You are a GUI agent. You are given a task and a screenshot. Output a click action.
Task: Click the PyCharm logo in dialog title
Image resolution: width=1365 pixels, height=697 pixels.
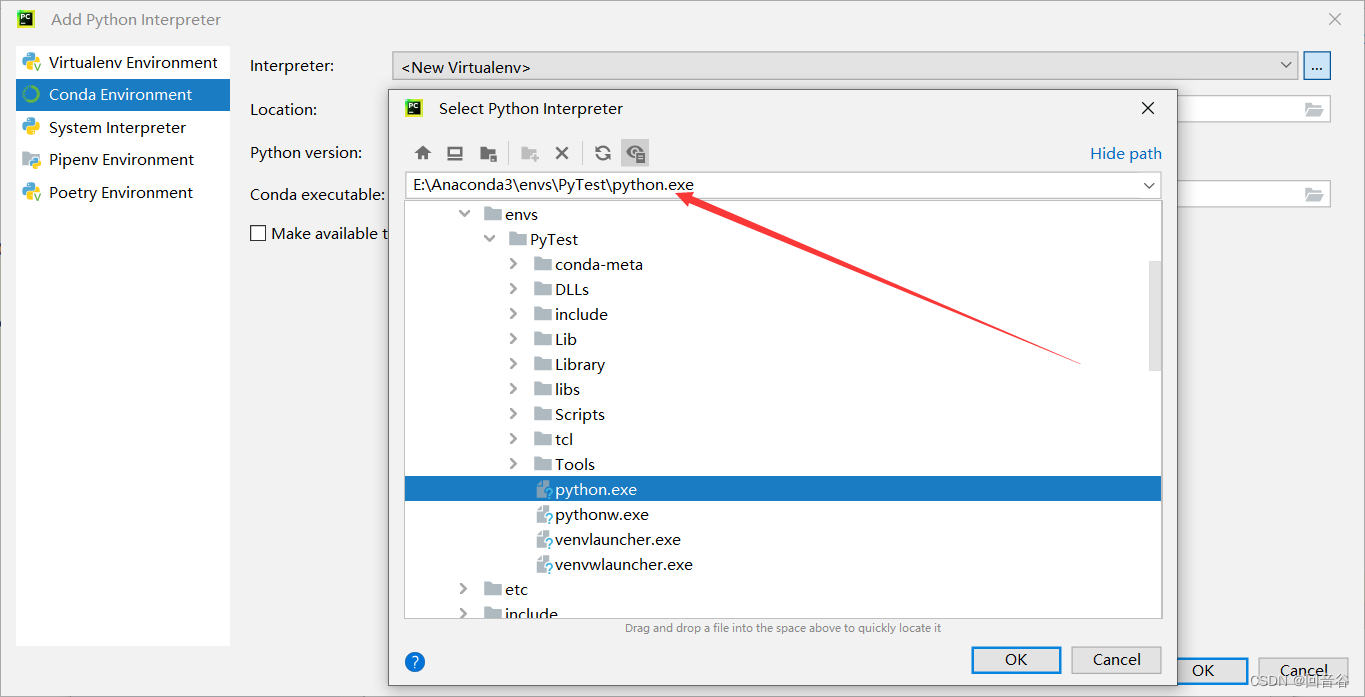414,108
